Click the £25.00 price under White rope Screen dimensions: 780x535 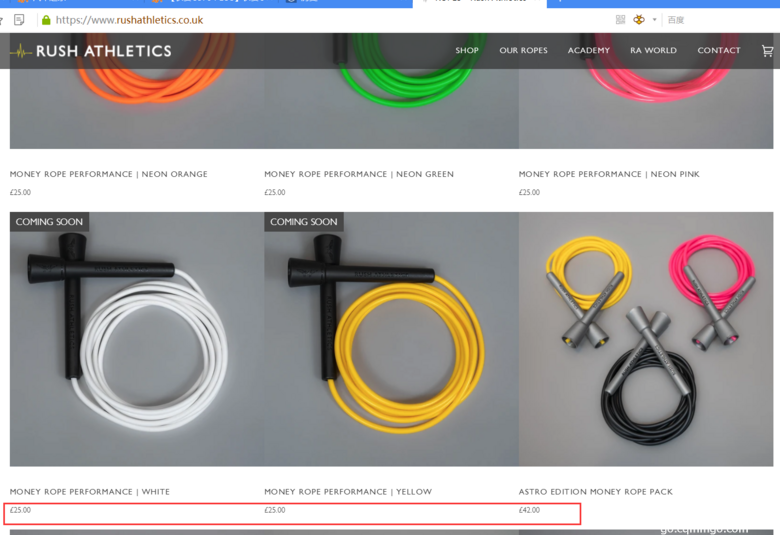point(20,510)
